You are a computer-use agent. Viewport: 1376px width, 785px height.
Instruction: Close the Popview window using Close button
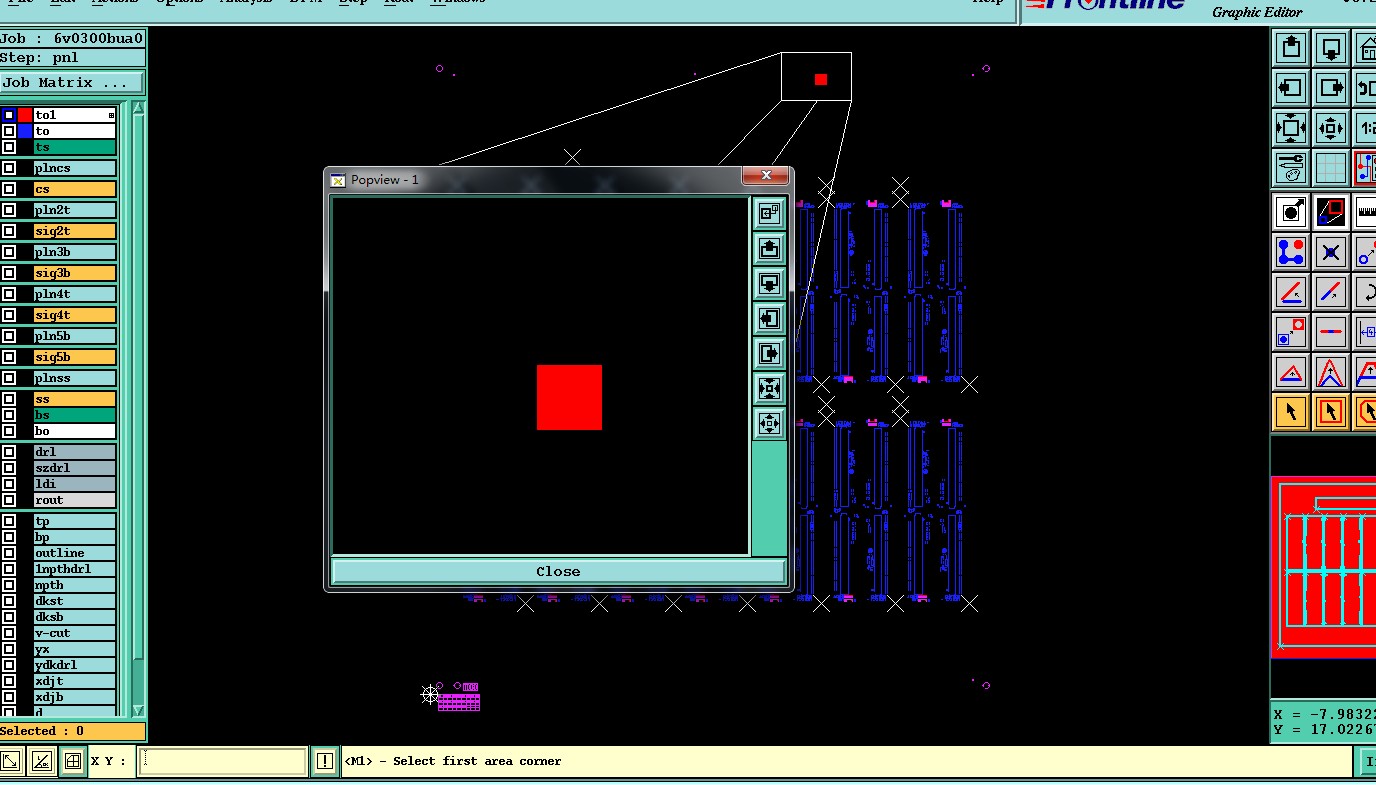[x=558, y=571]
